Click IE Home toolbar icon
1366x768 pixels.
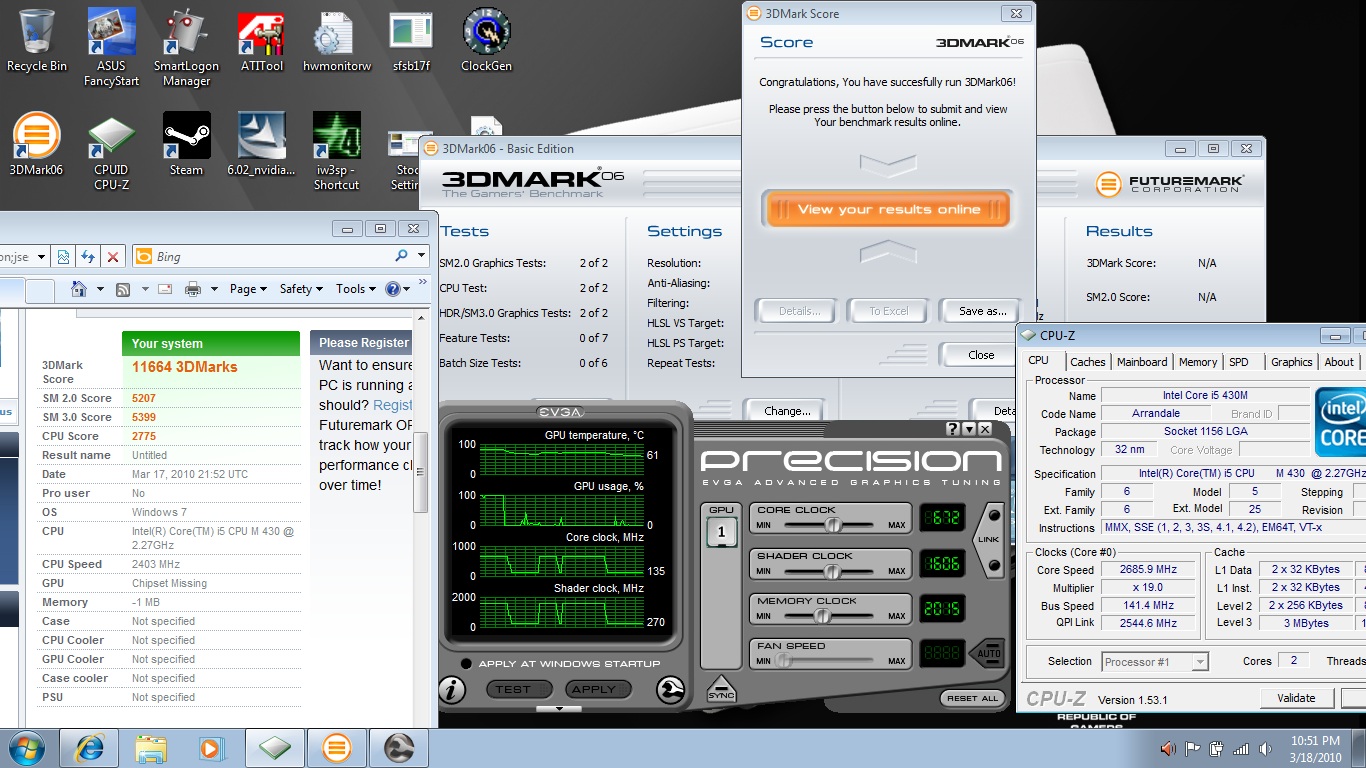pyautogui.click(x=79, y=289)
